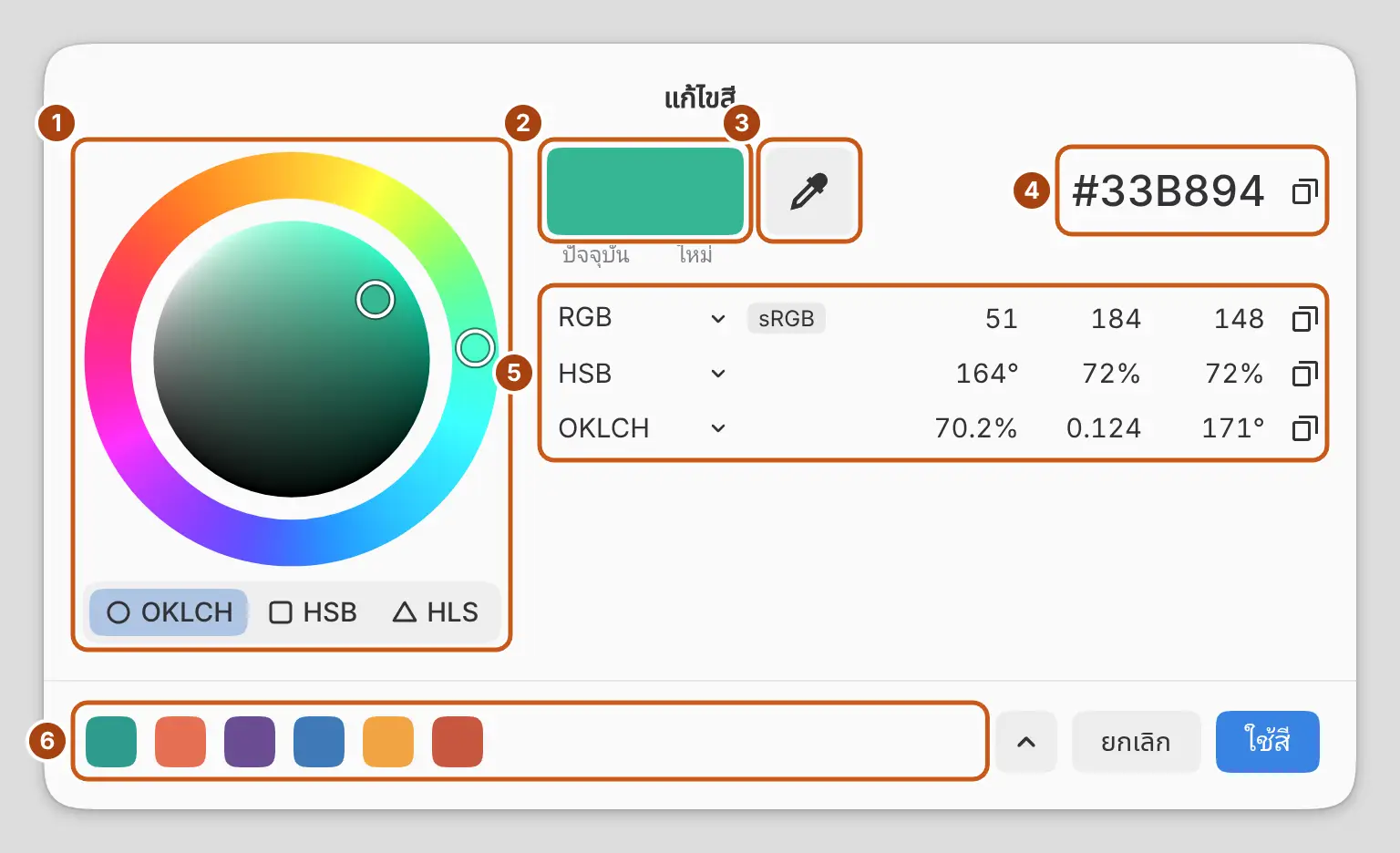Image resolution: width=1400 pixels, height=853 pixels.
Task: Click the ใช้สี apply color button
Action: 1268,742
